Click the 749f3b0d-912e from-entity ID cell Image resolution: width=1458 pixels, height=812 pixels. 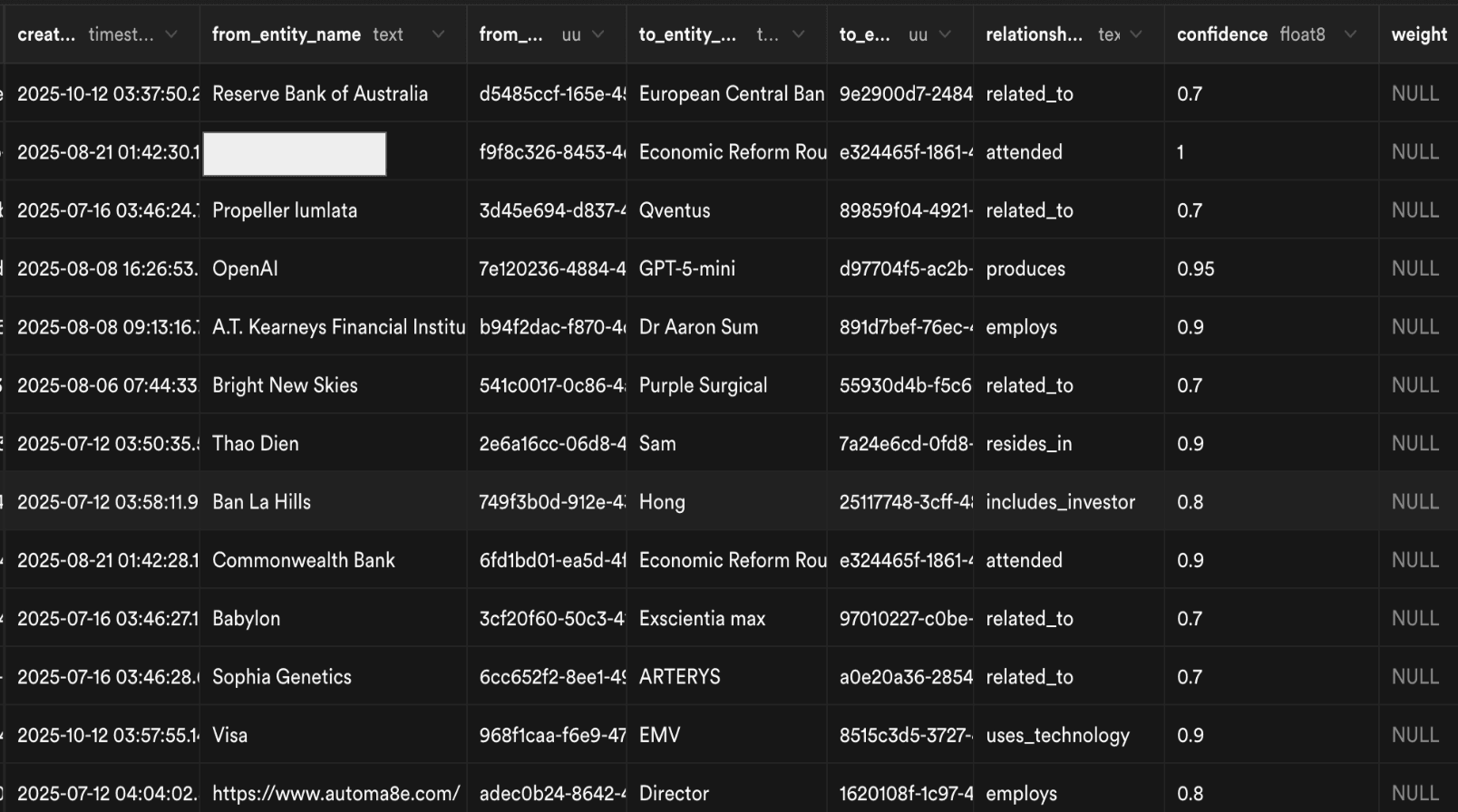pyautogui.click(x=547, y=502)
